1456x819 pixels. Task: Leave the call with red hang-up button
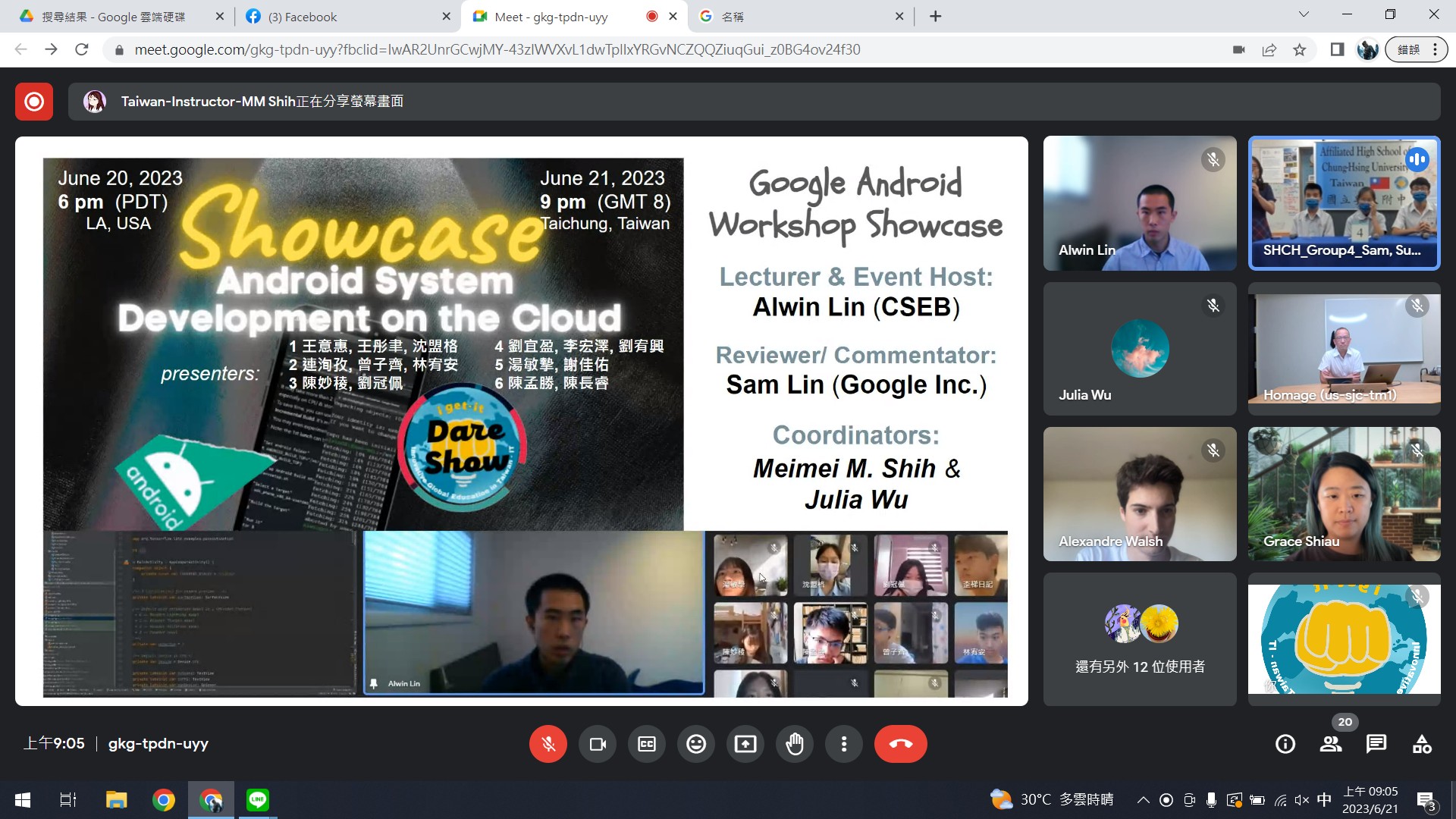point(901,744)
